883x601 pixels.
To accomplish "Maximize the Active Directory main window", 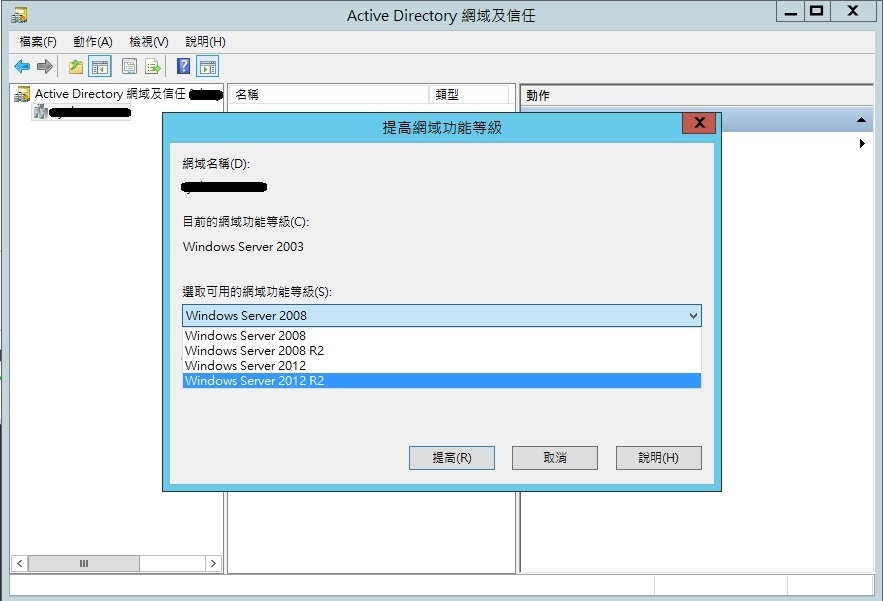I will coord(817,11).
